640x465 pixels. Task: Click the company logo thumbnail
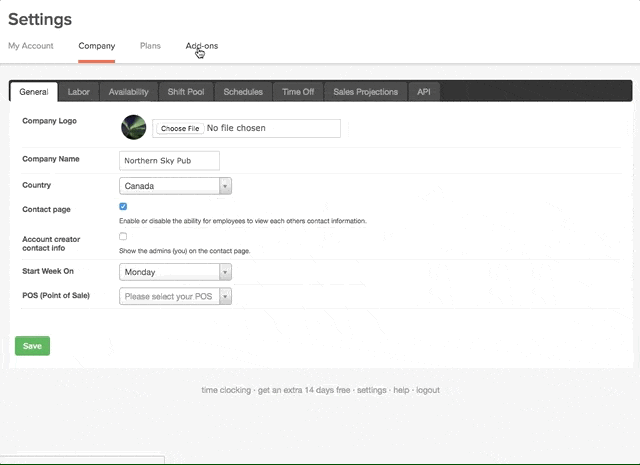point(133,127)
